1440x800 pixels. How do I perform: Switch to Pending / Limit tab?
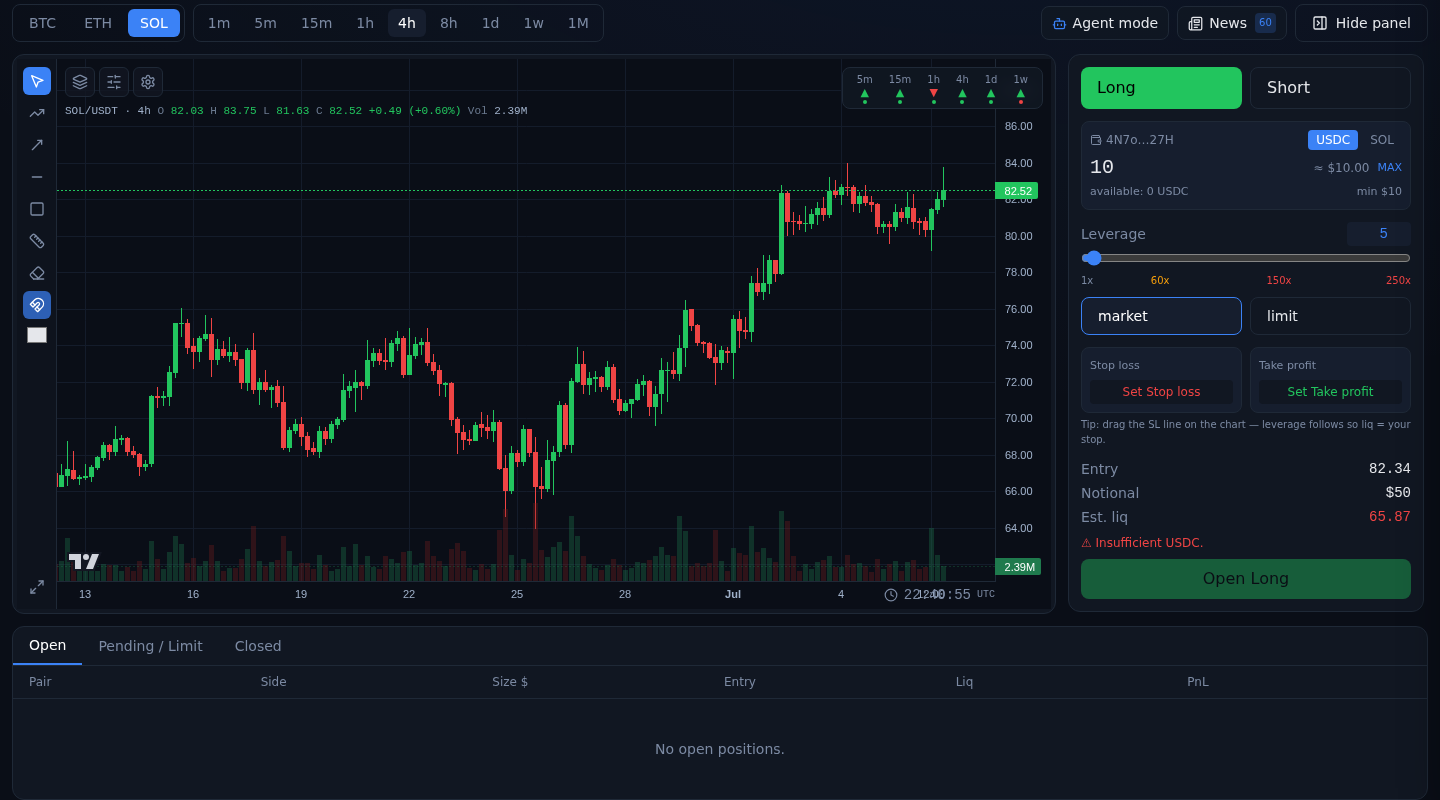tap(150, 646)
